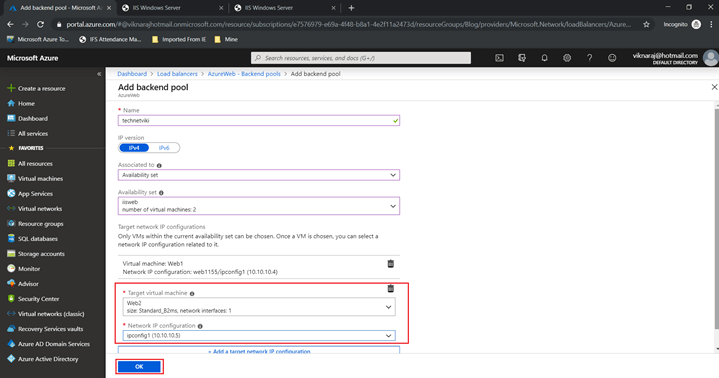
Task: Open the browser three-dot menu
Action: 711,24
